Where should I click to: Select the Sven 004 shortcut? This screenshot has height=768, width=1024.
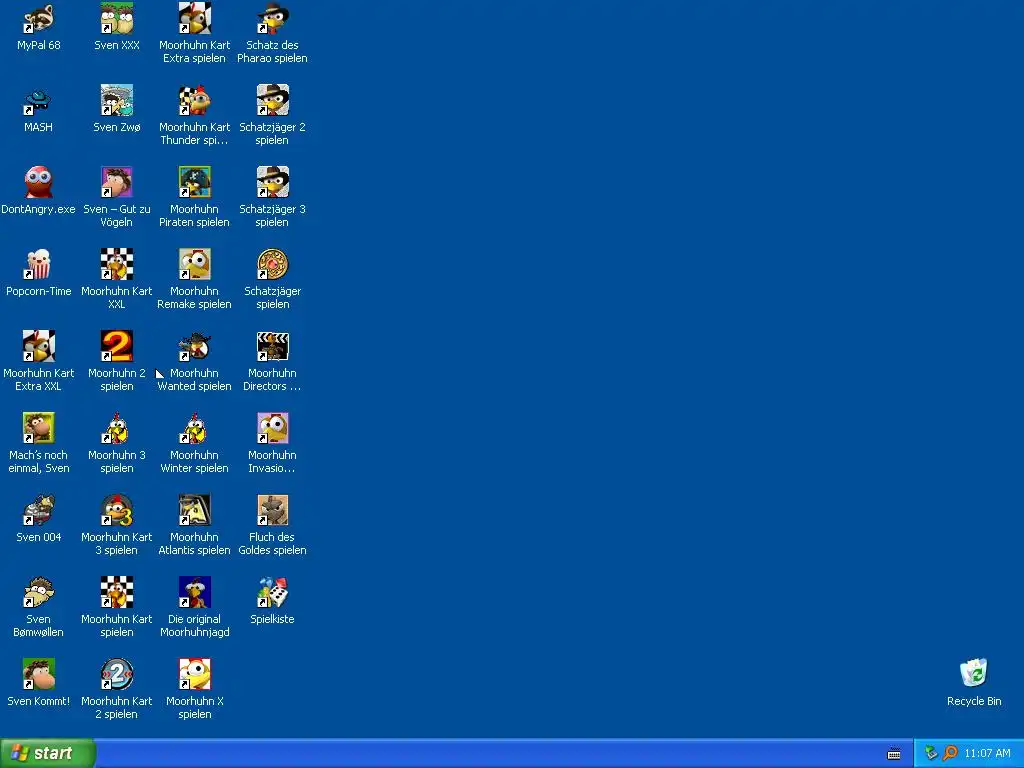39,510
